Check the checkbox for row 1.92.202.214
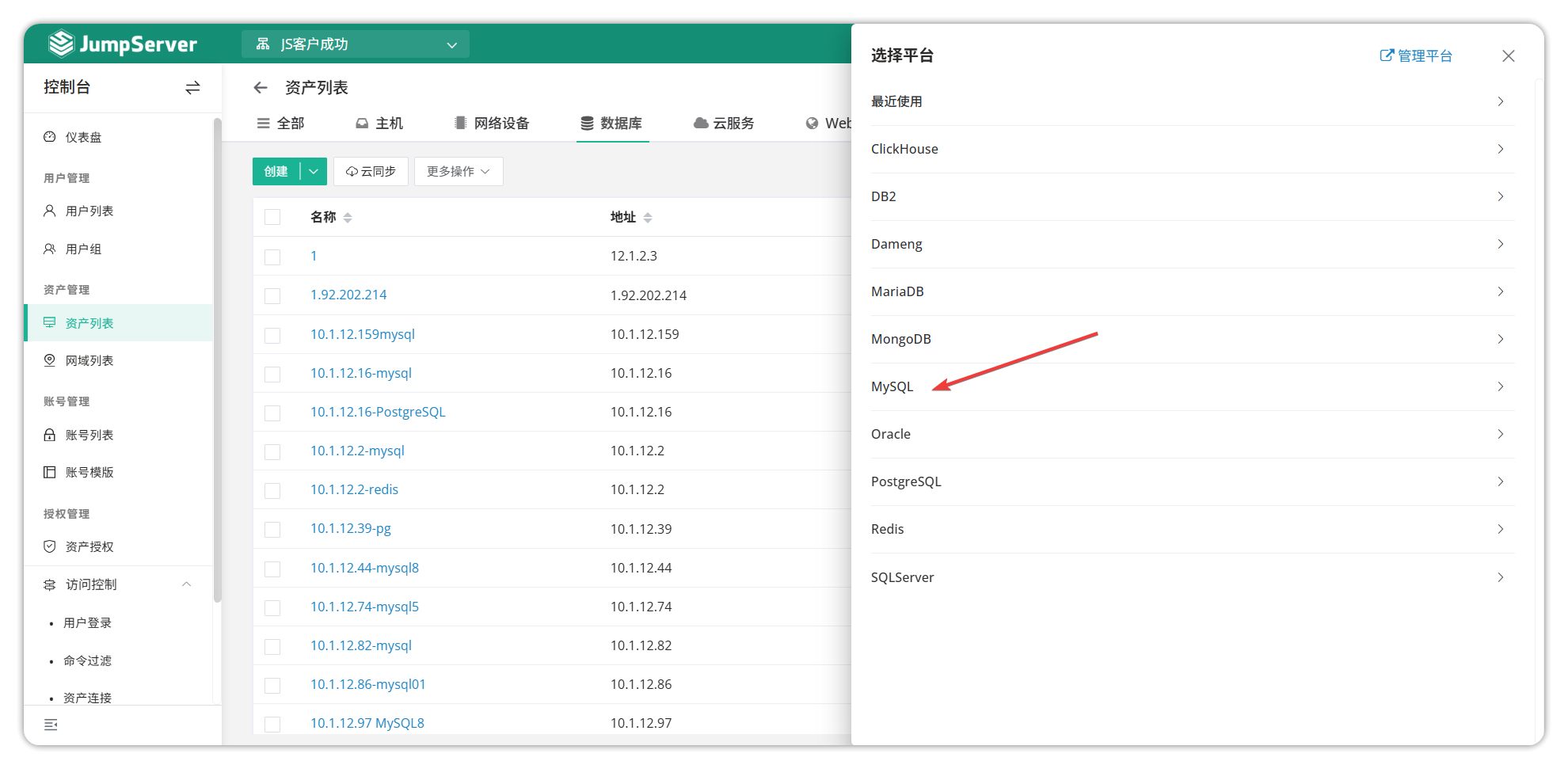1568x761 pixels. click(272, 295)
